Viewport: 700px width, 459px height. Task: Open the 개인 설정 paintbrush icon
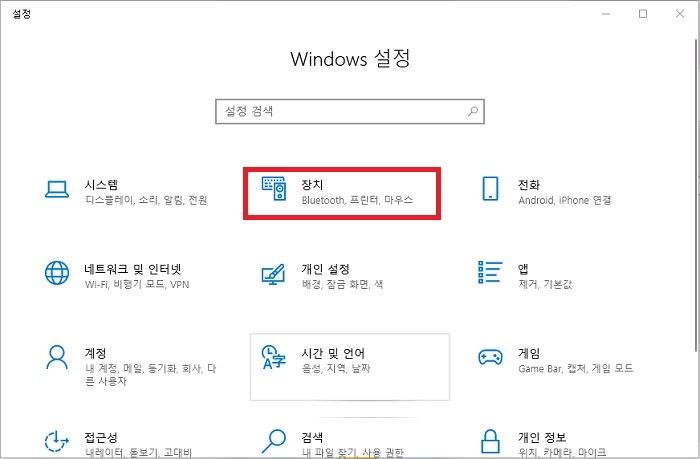(x=273, y=274)
